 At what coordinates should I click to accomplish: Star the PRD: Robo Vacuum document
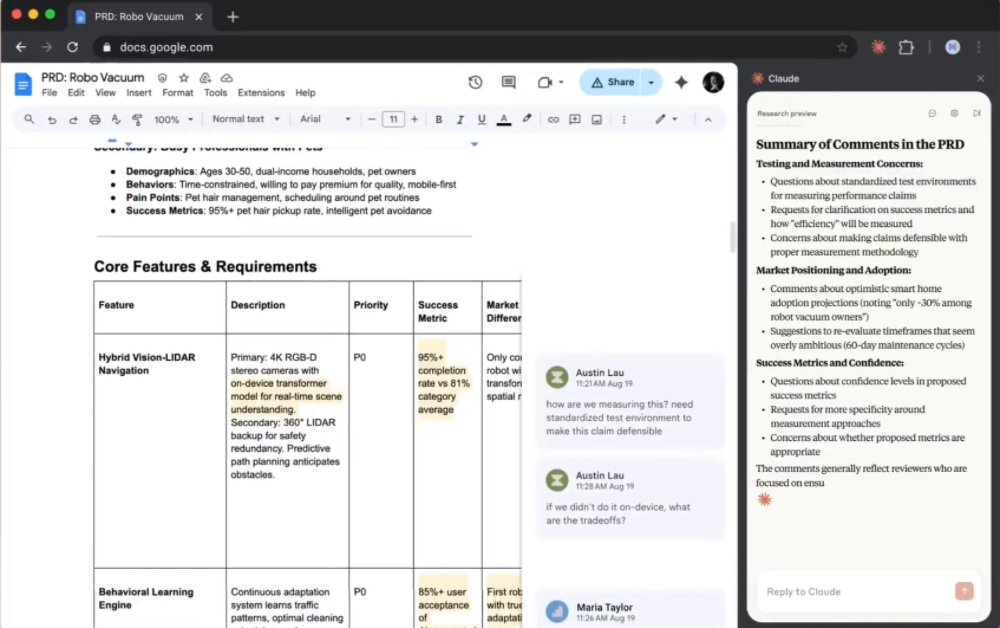[183, 78]
